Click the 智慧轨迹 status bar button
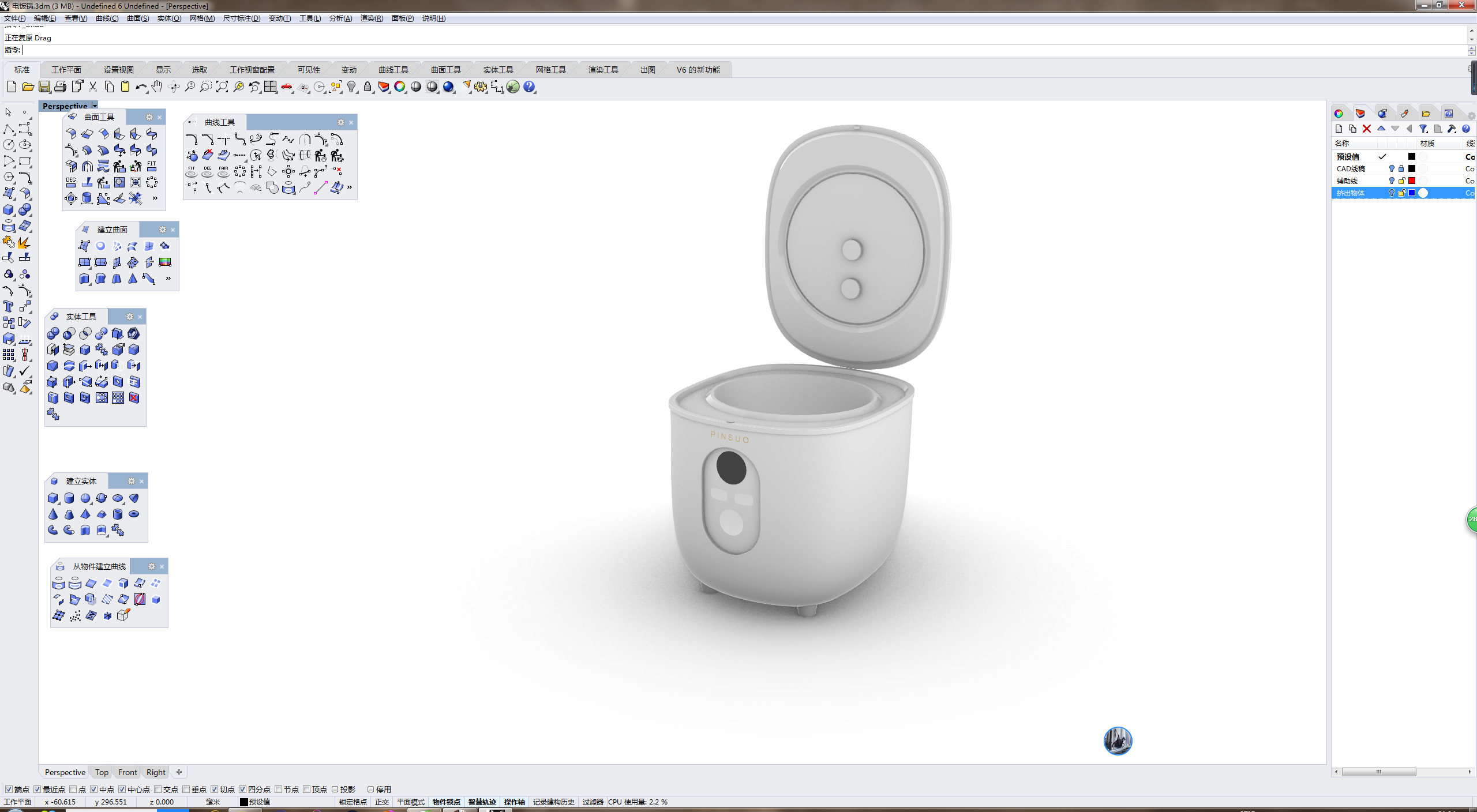1477x812 pixels. click(482, 802)
